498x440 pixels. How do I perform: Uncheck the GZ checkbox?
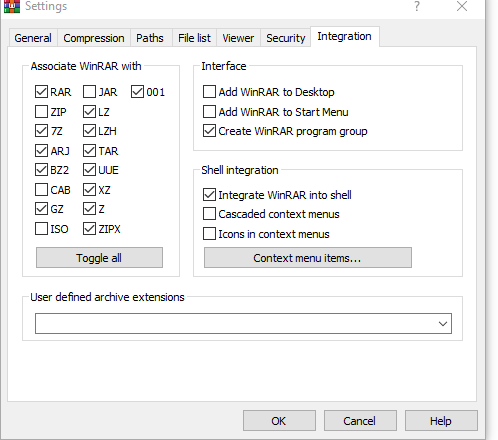(x=41, y=209)
